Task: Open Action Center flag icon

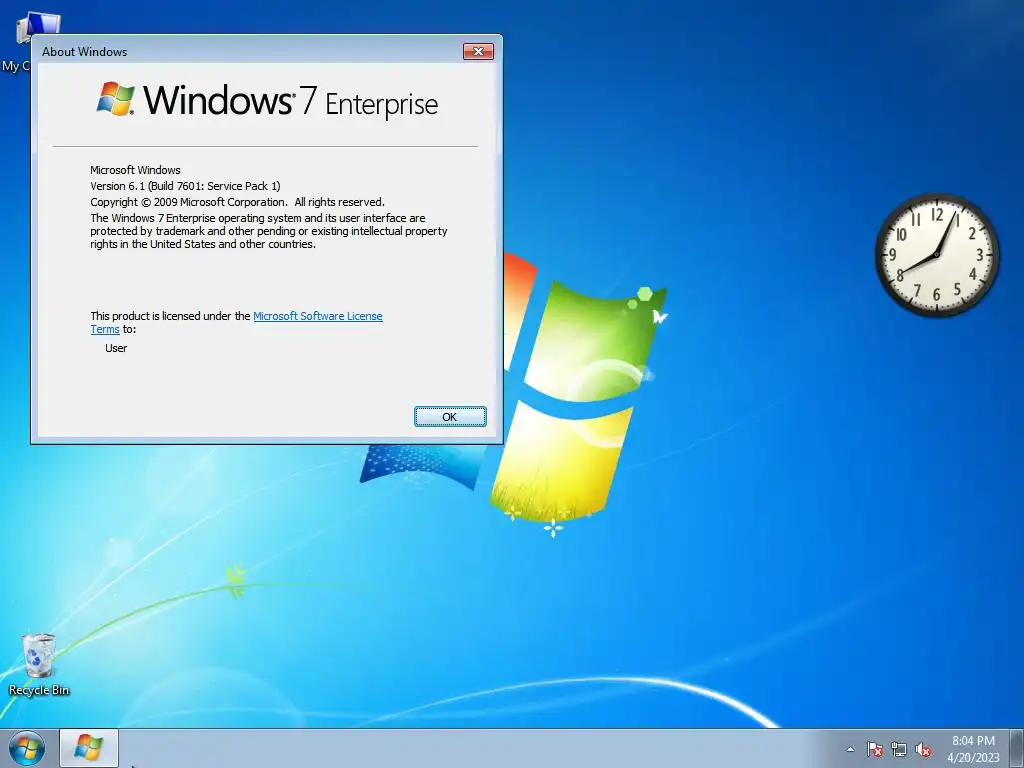Action: tap(874, 749)
